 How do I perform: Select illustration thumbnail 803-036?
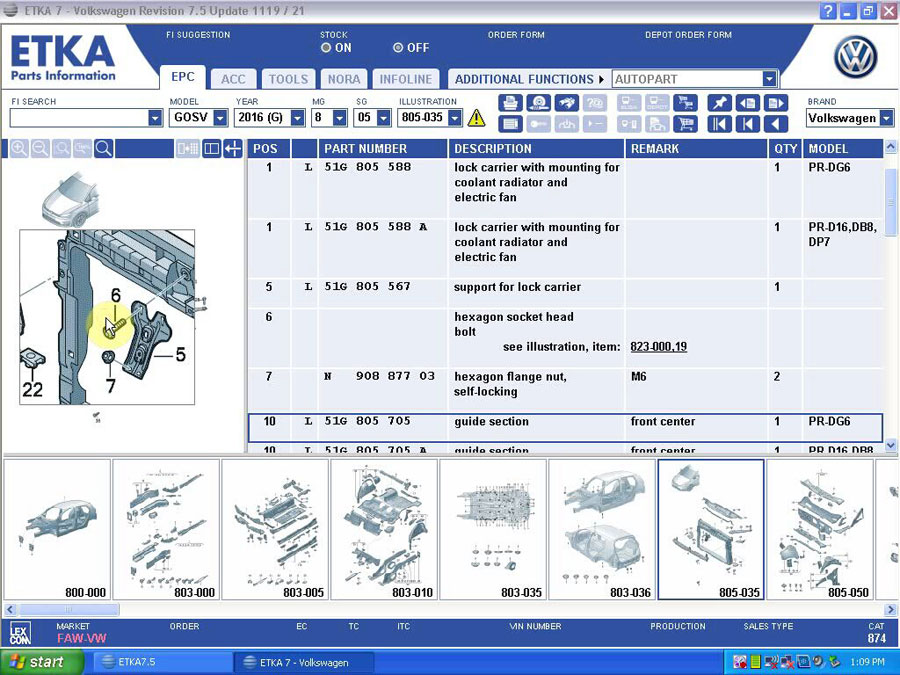[602, 529]
